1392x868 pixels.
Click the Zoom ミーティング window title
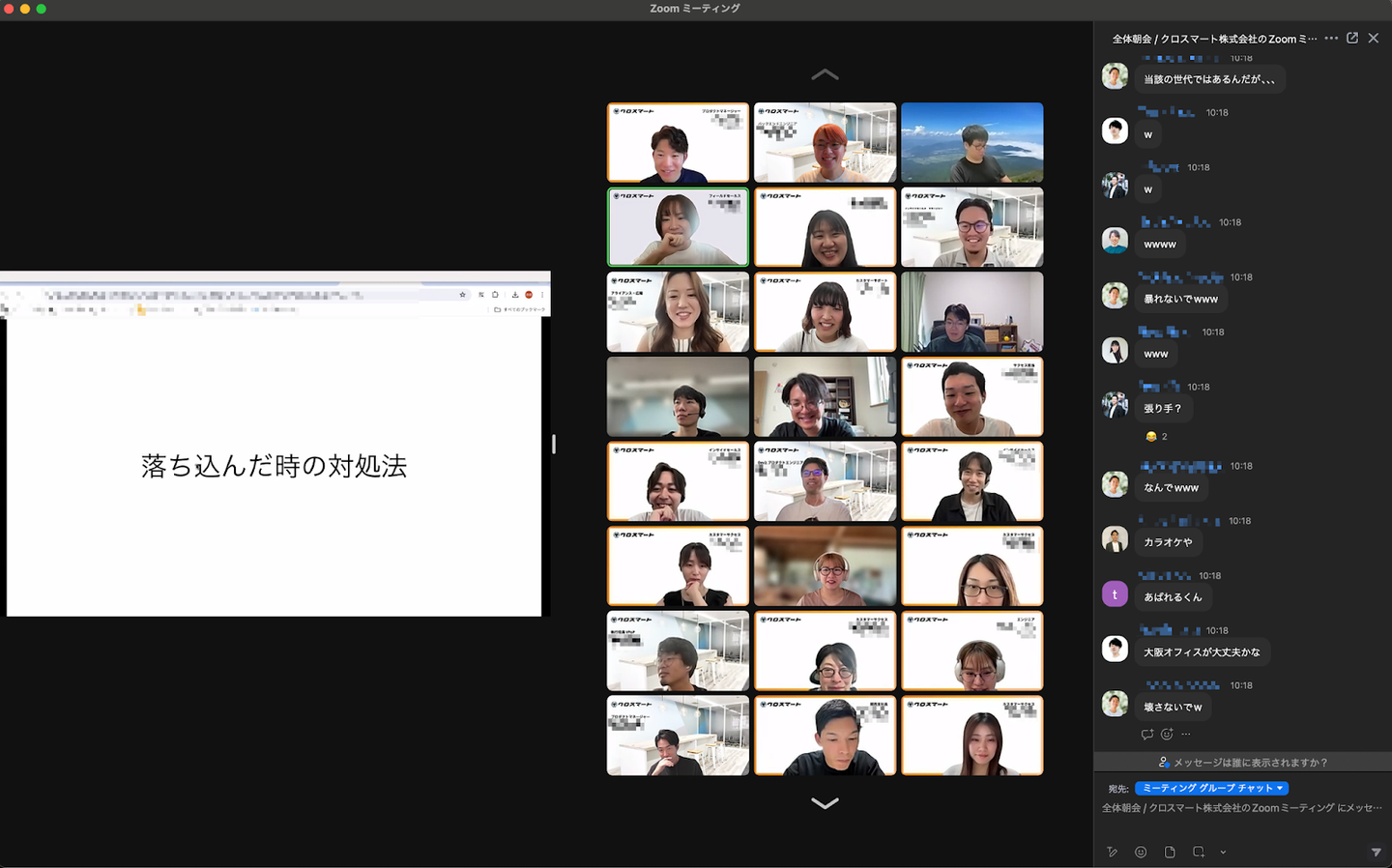695,9
